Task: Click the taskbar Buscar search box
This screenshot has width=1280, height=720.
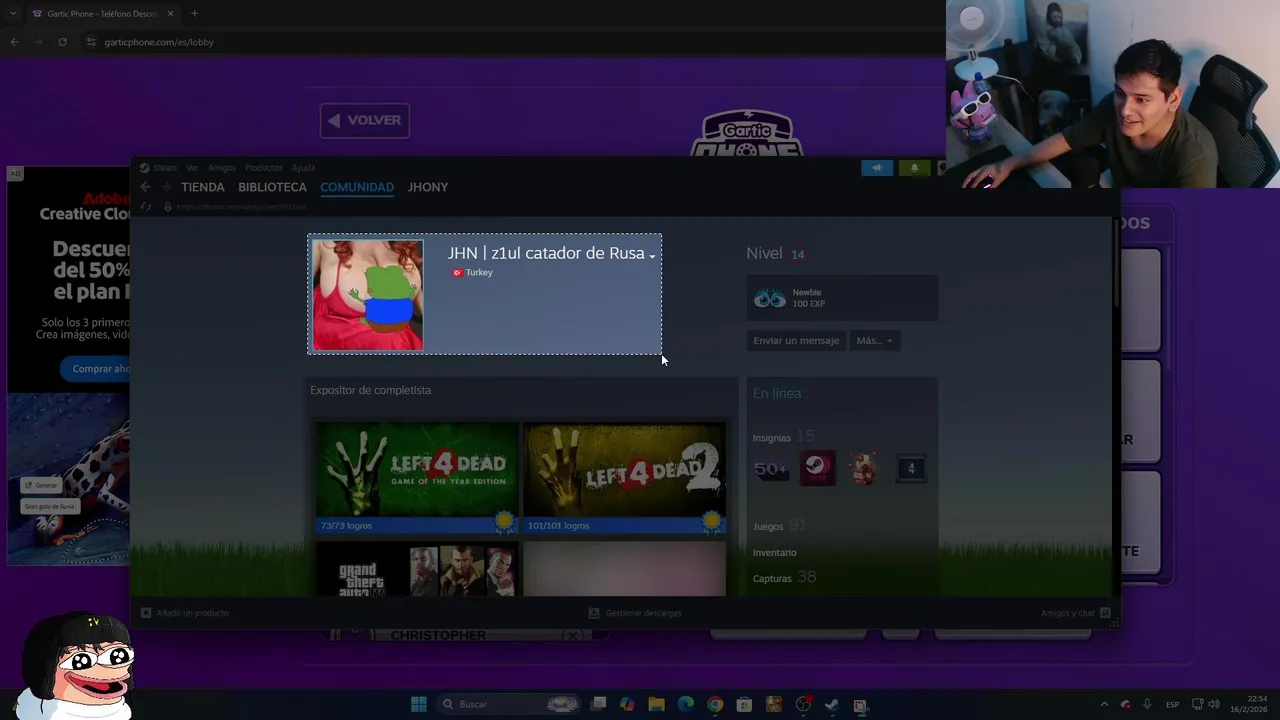Action: pyautogui.click(x=510, y=704)
